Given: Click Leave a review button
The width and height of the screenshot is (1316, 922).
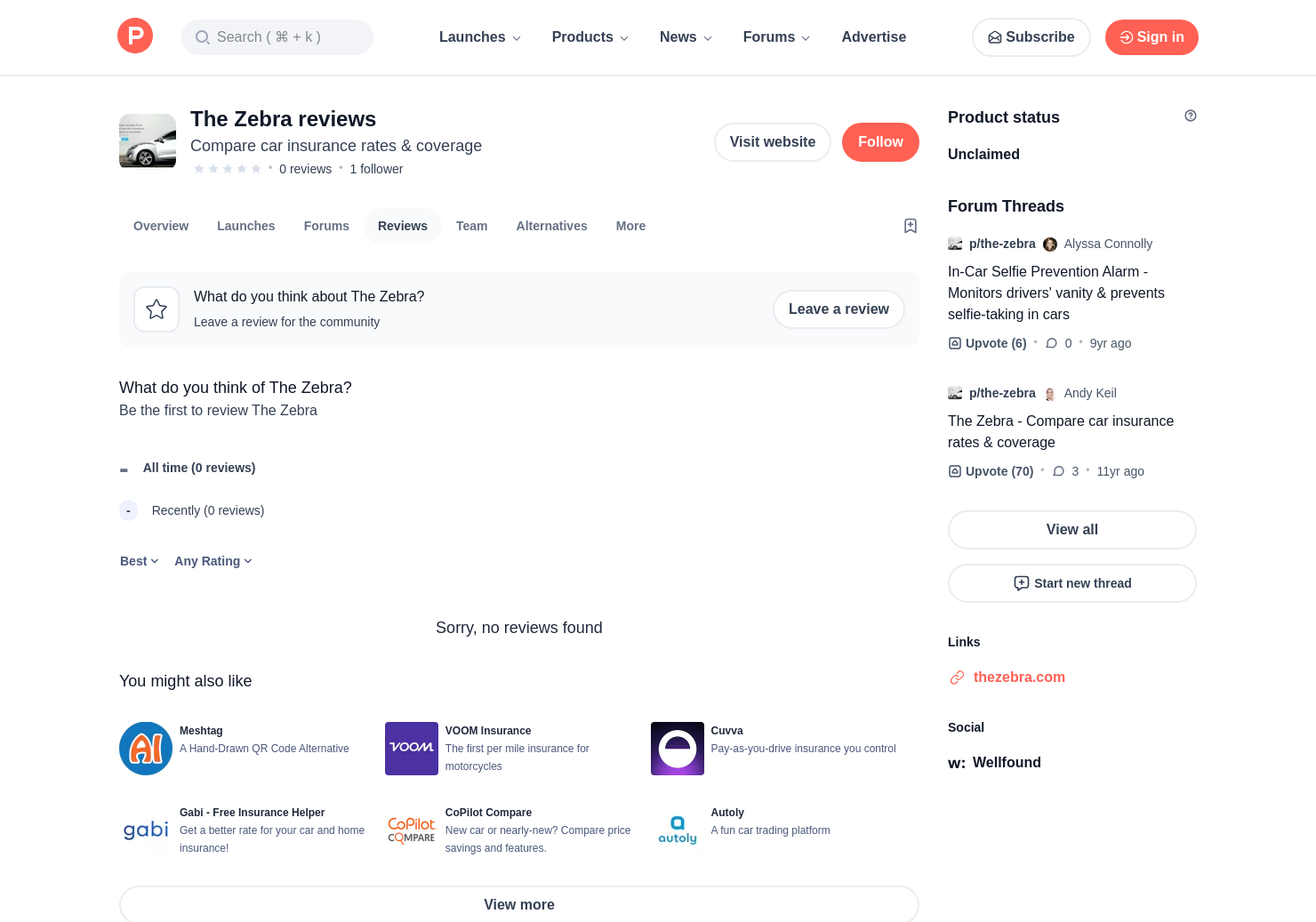Looking at the screenshot, I should pyautogui.click(x=839, y=309).
